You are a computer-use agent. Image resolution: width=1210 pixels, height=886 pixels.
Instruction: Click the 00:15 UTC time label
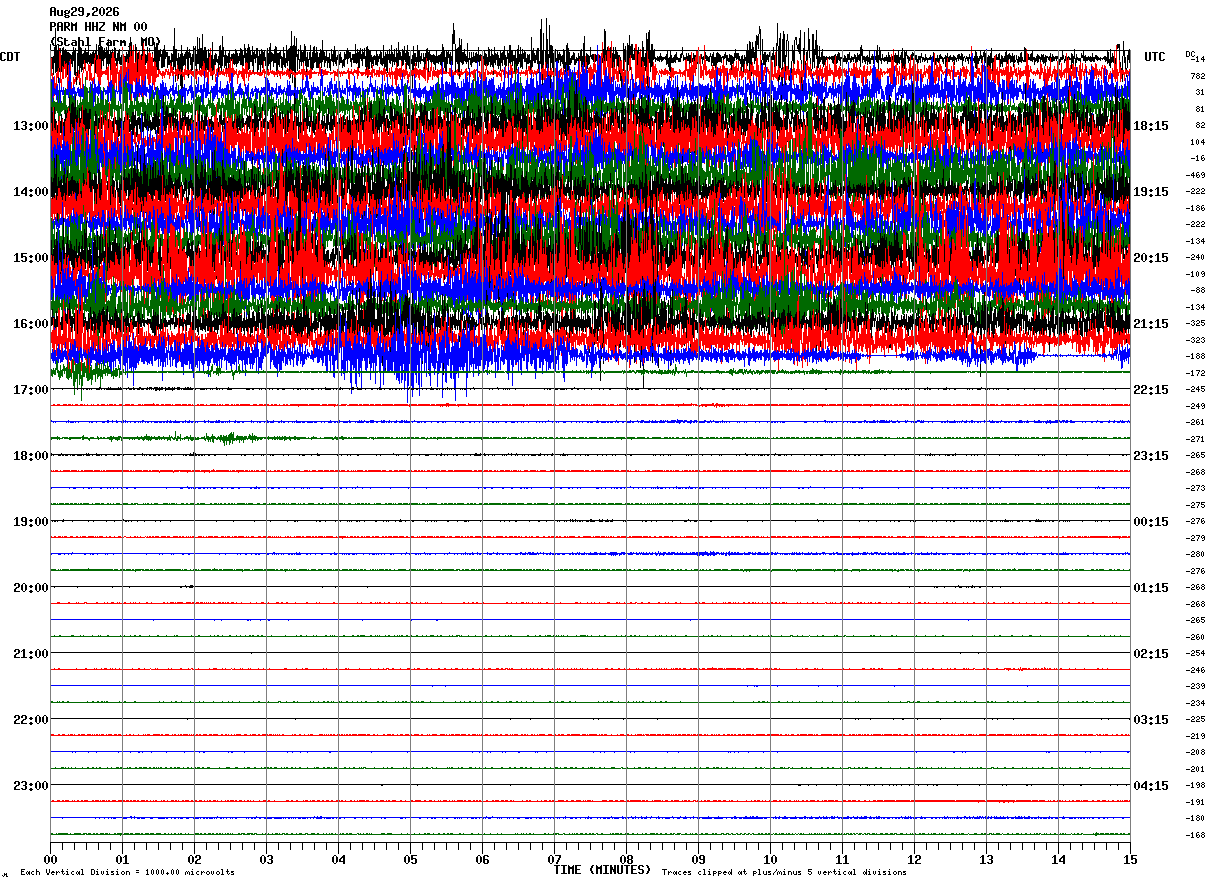[1150, 522]
